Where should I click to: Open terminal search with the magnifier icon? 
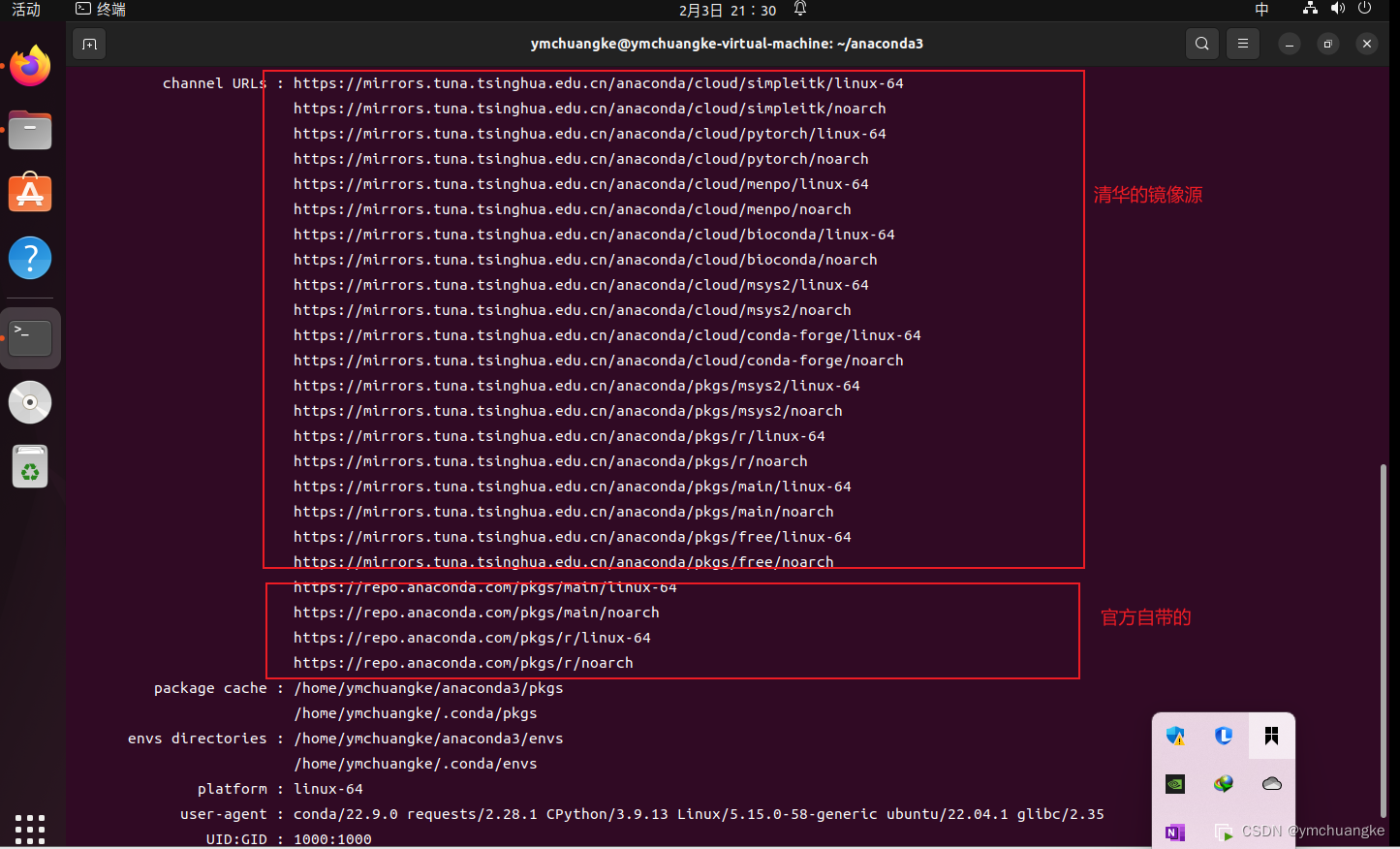[1202, 44]
